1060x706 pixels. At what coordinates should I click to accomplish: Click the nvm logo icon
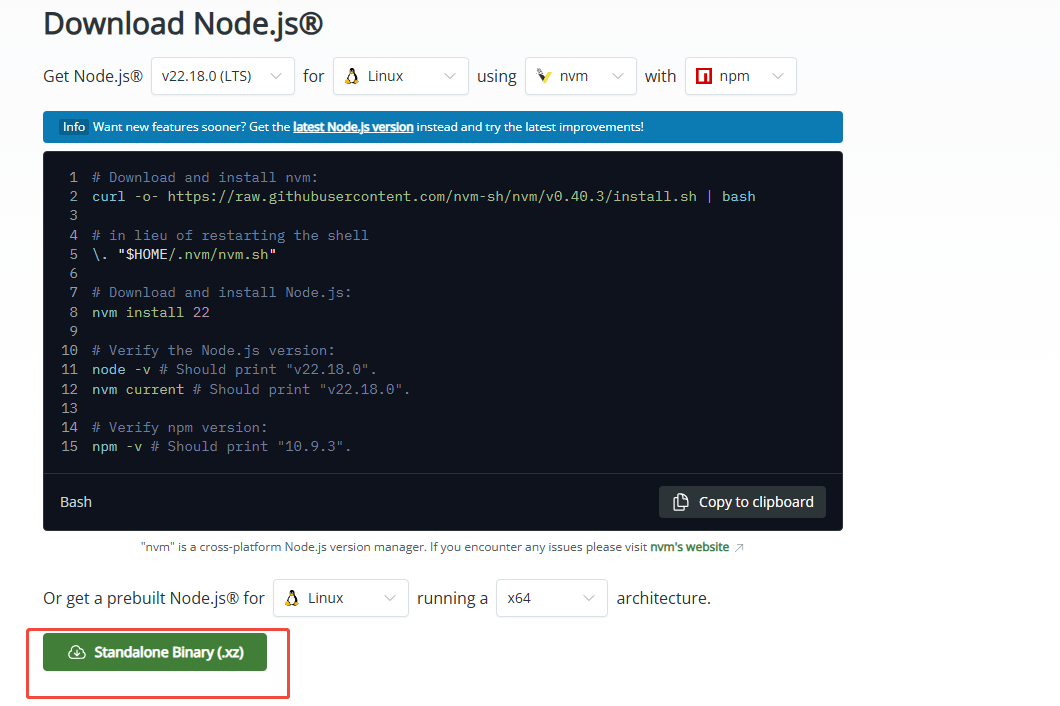click(544, 76)
